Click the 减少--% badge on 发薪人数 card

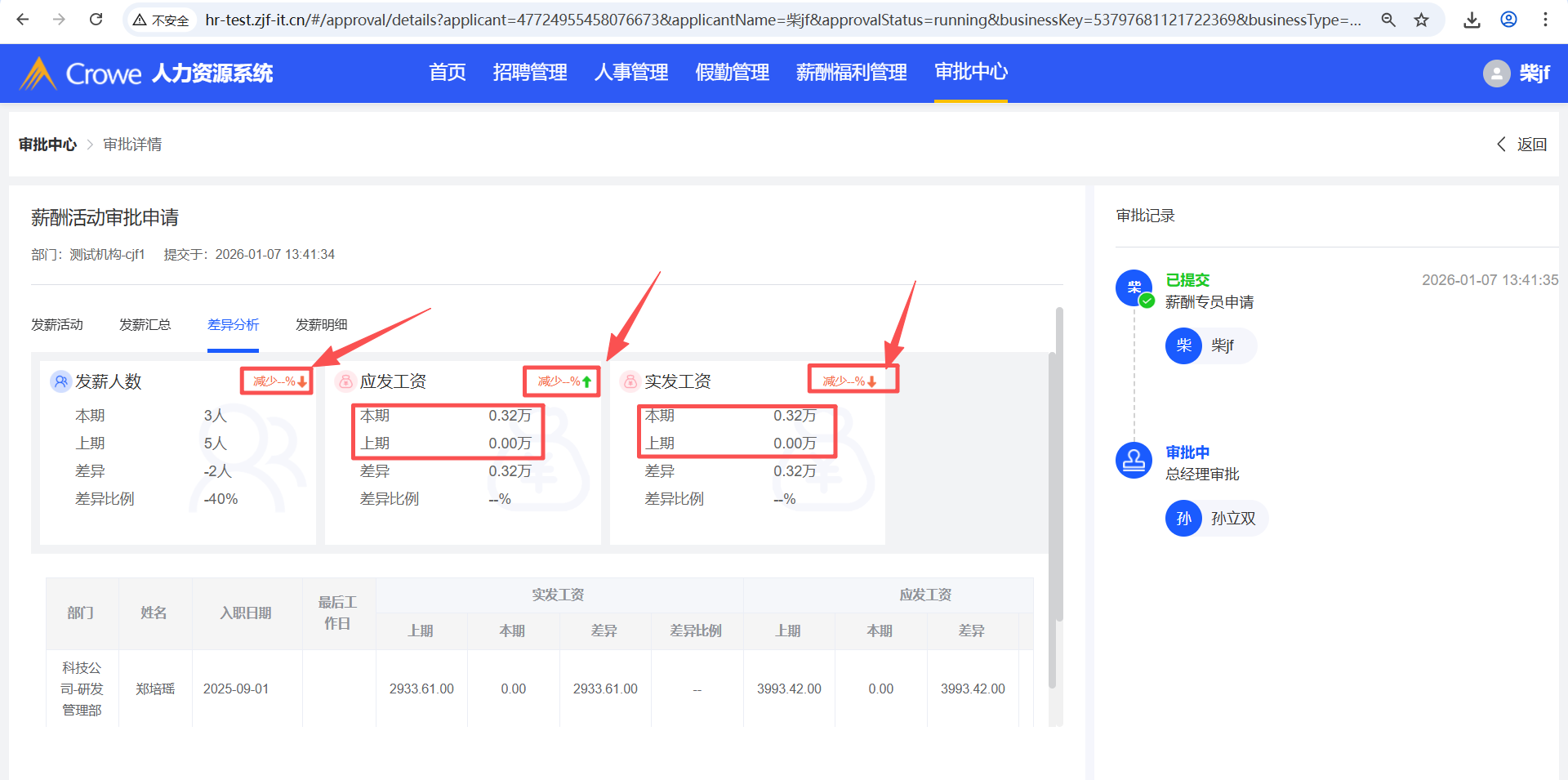[279, 381]
